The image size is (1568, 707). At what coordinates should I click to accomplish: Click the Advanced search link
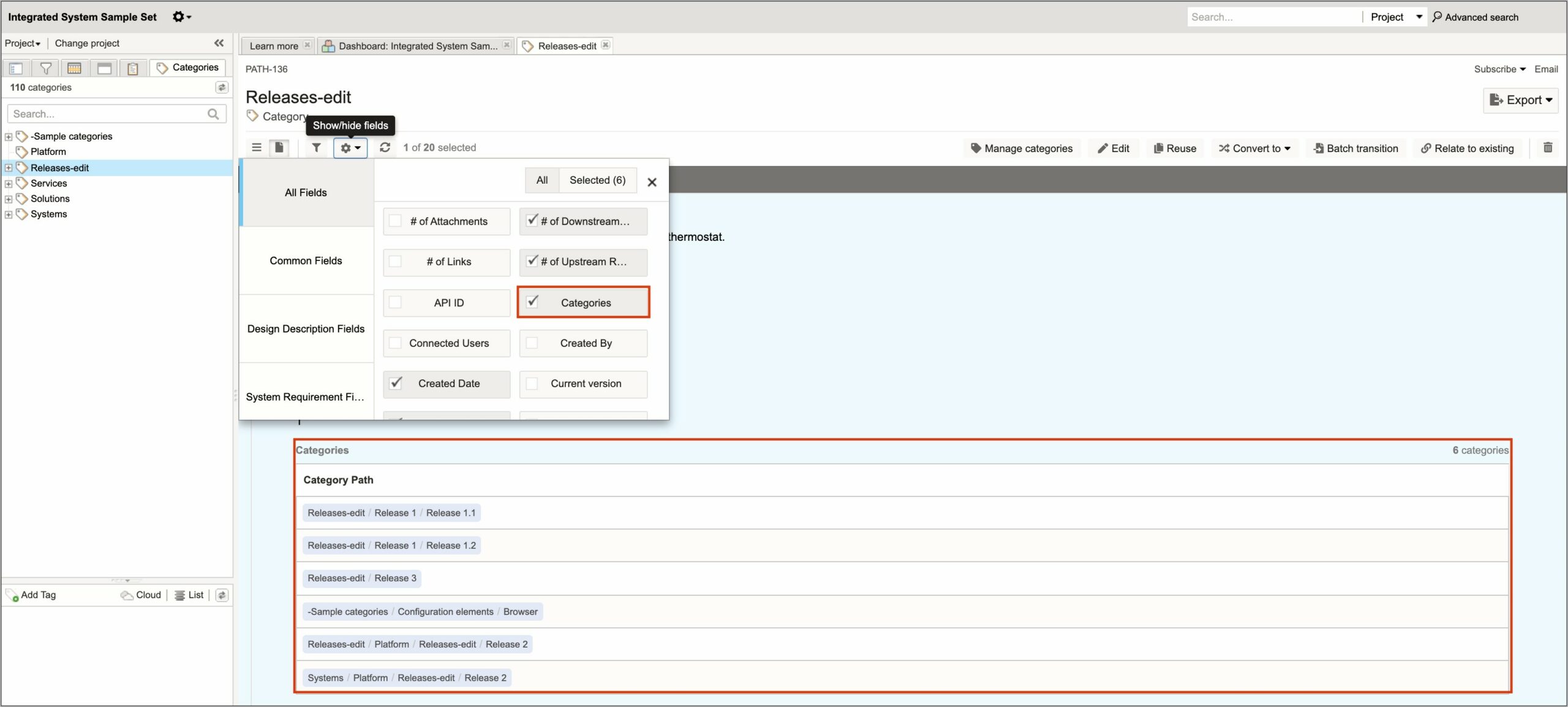pos(1484,16)
